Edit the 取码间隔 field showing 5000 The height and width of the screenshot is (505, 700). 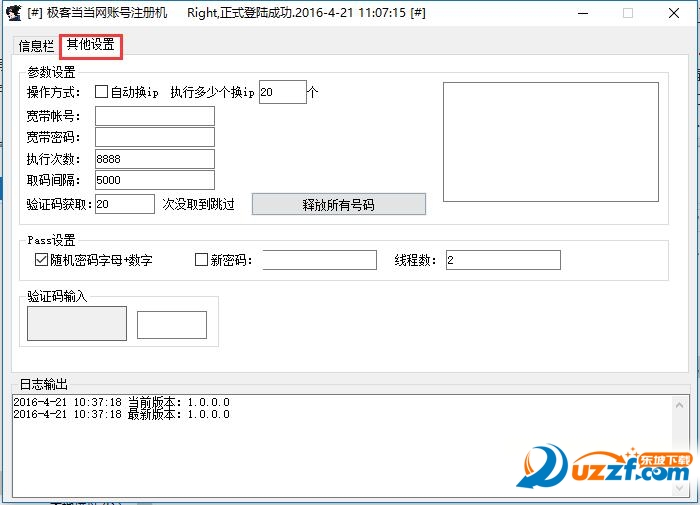click(x=154, y=180)
